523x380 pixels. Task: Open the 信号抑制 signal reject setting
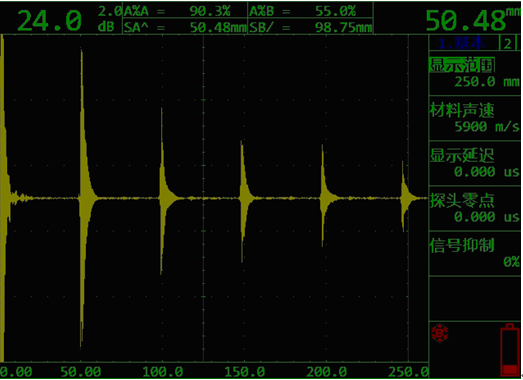tap(474, 253)
